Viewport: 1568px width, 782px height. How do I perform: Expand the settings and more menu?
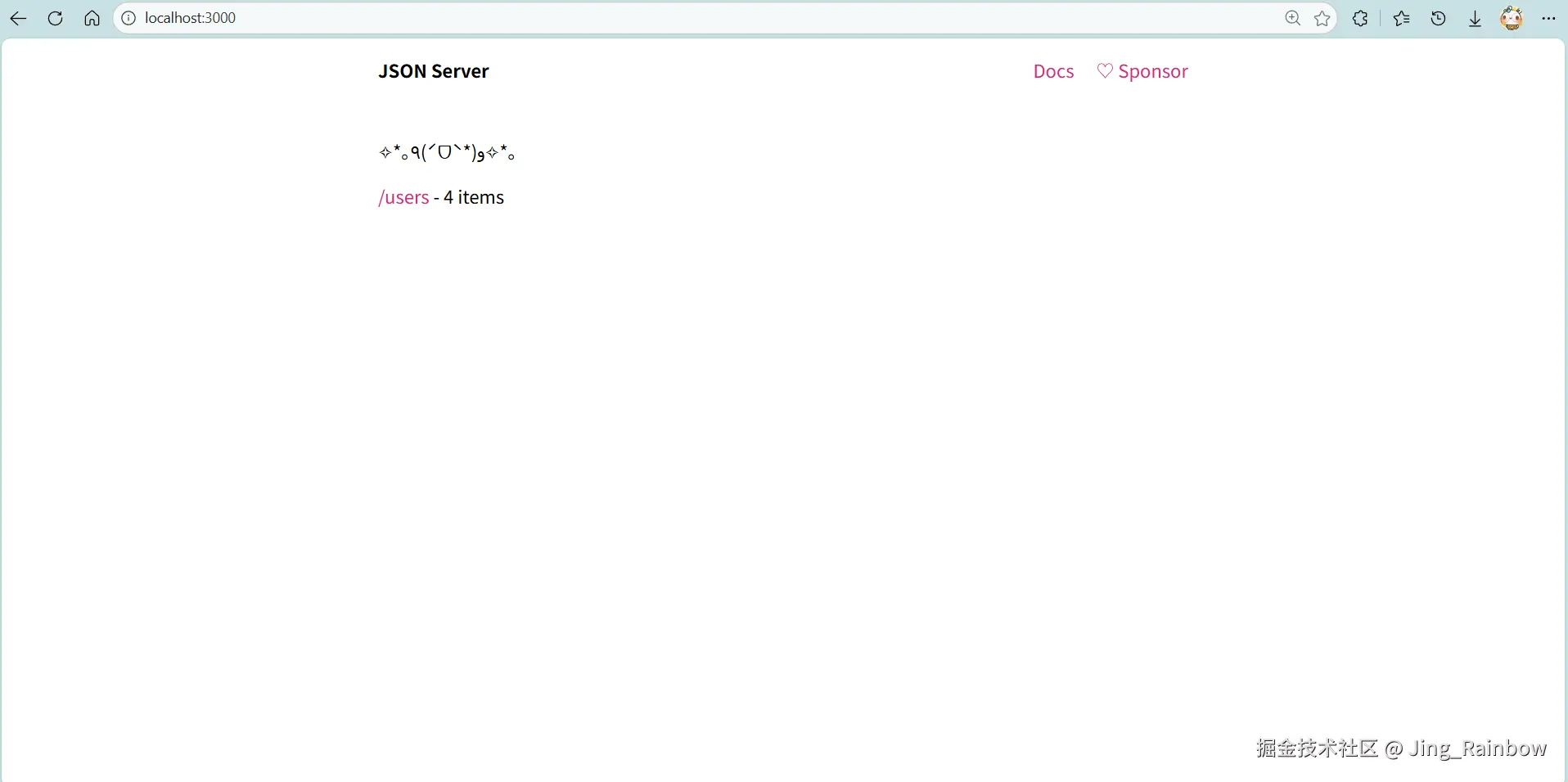pos(1548,18)
